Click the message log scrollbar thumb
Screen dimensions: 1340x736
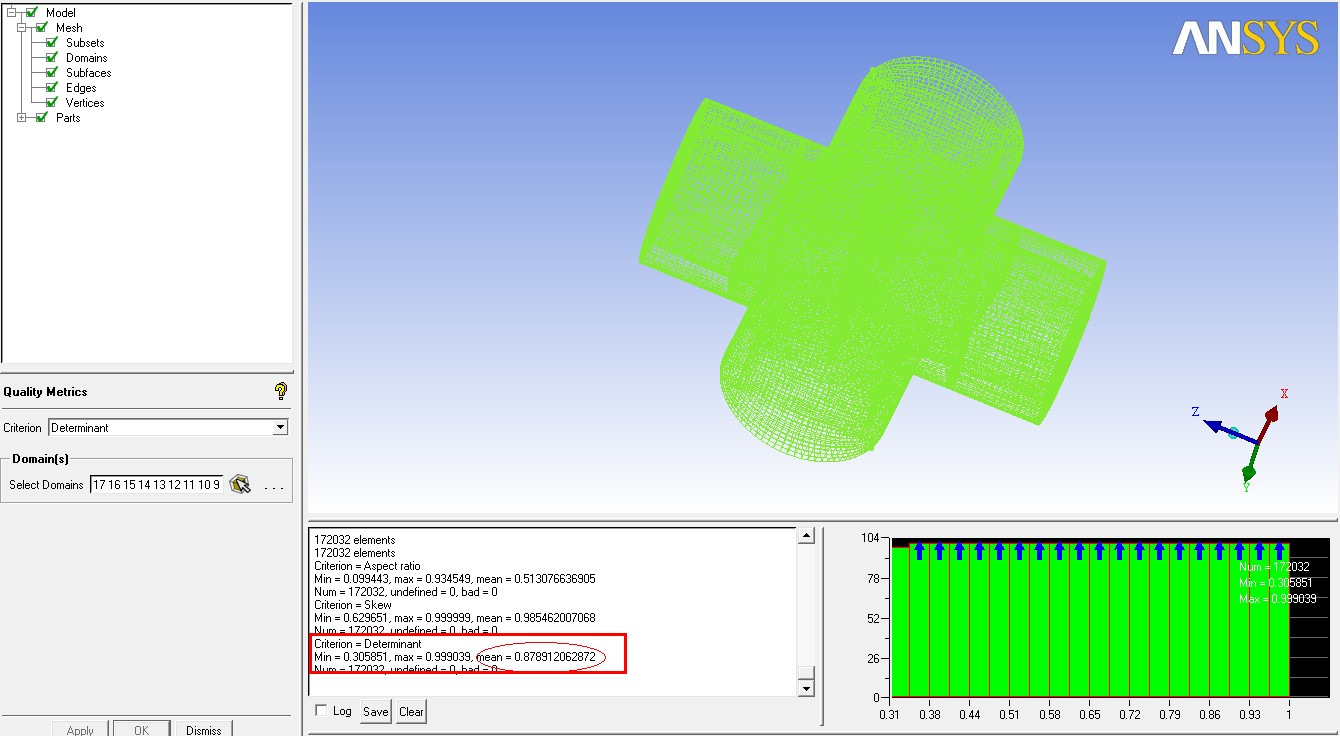(806, 673)
